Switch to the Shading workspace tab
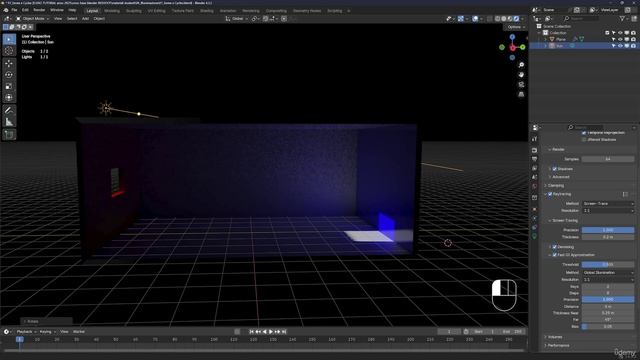 coord(207,11)
